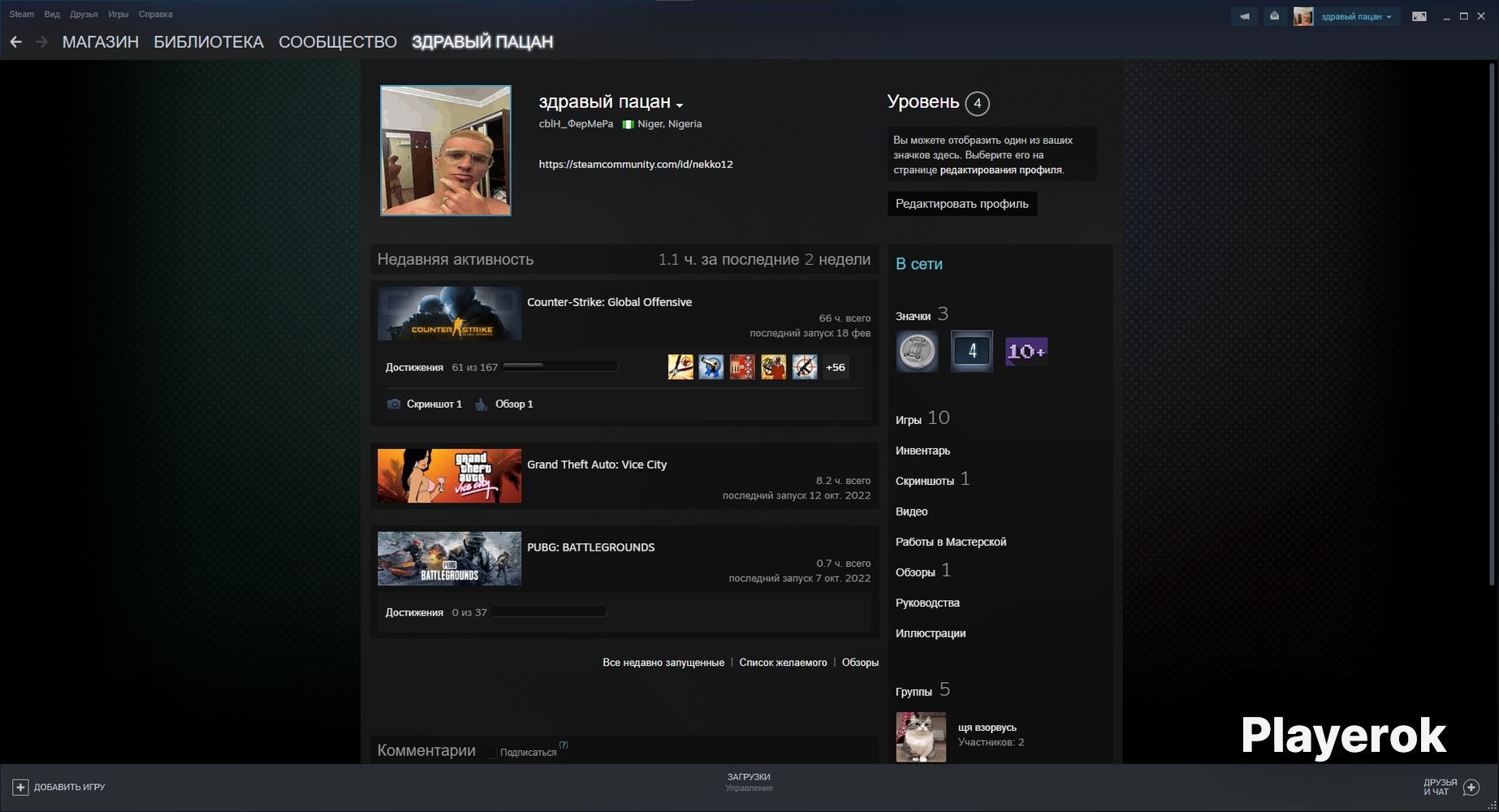Open the Игры menu

(x=119, y=14)
